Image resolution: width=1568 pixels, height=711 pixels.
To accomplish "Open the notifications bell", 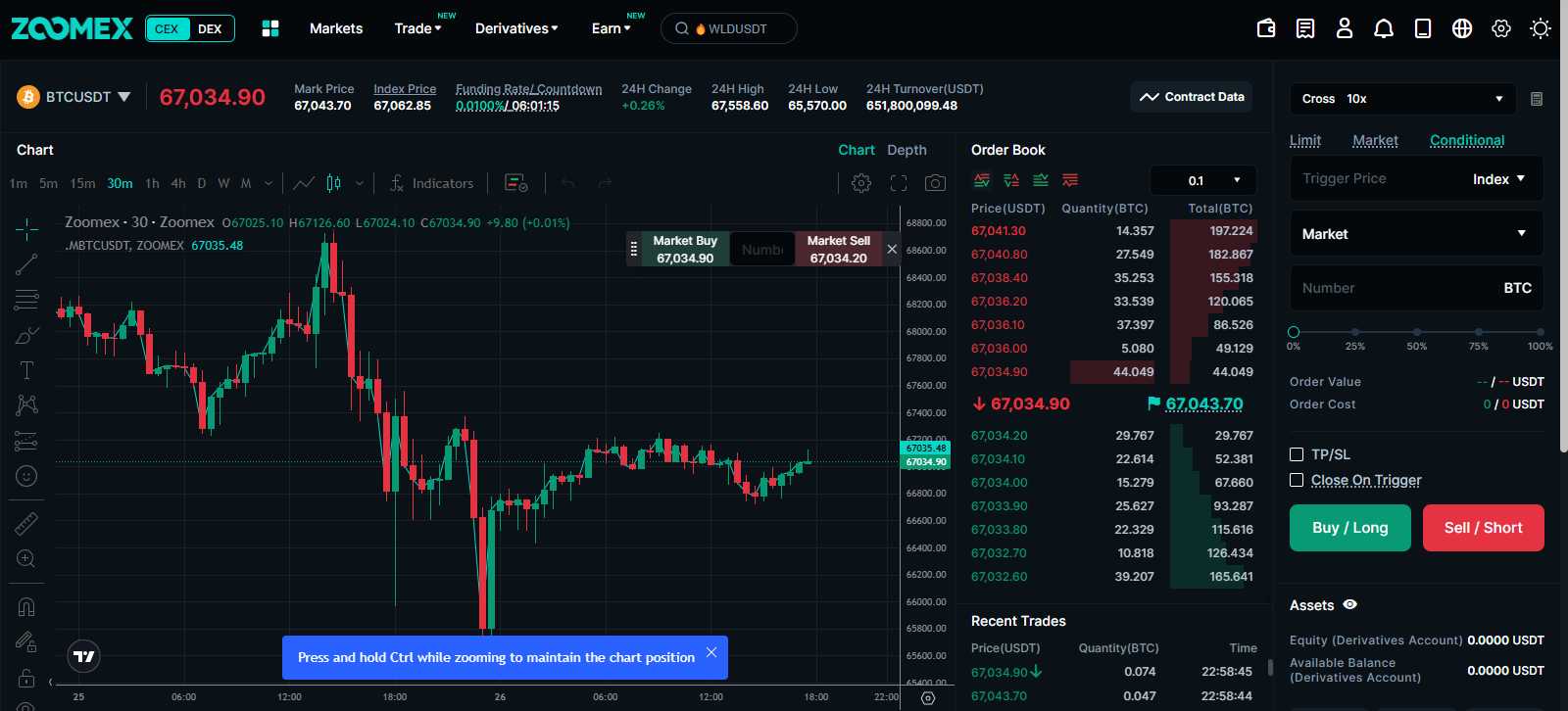I will (x=1384, y=28).
